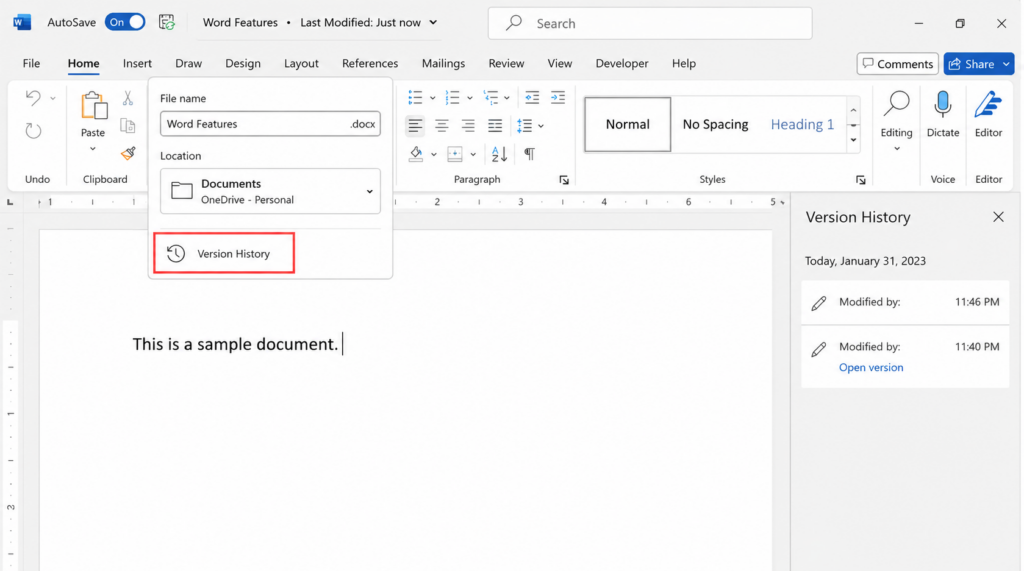
Task: Click the Open version link
Action: point(871,367)
